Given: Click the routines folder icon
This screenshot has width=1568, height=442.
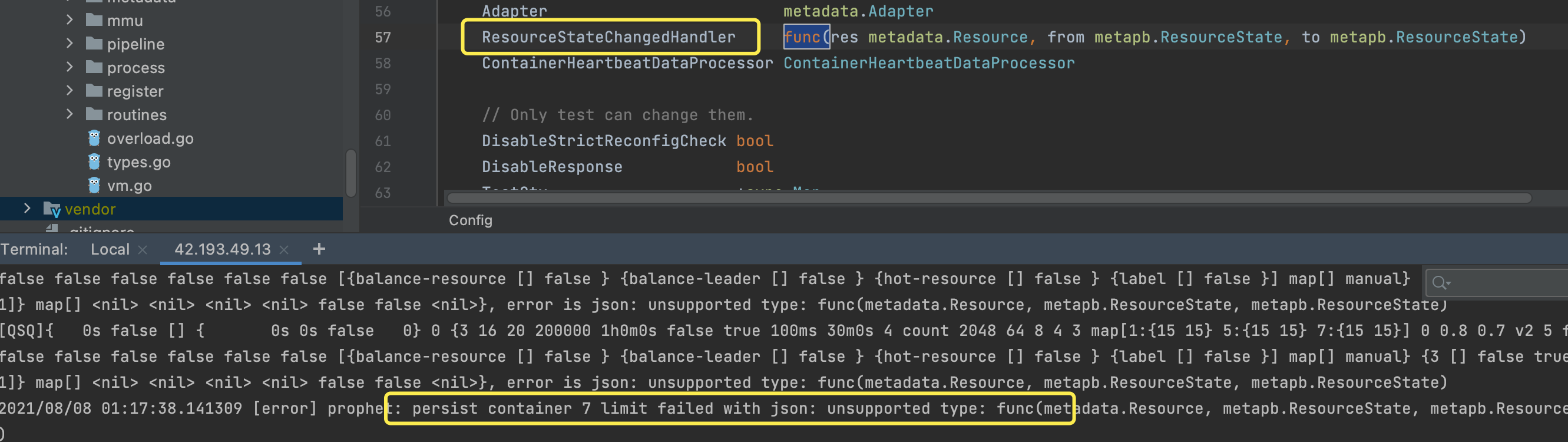Looking at the screenshot, I should (x=95, y=114).
